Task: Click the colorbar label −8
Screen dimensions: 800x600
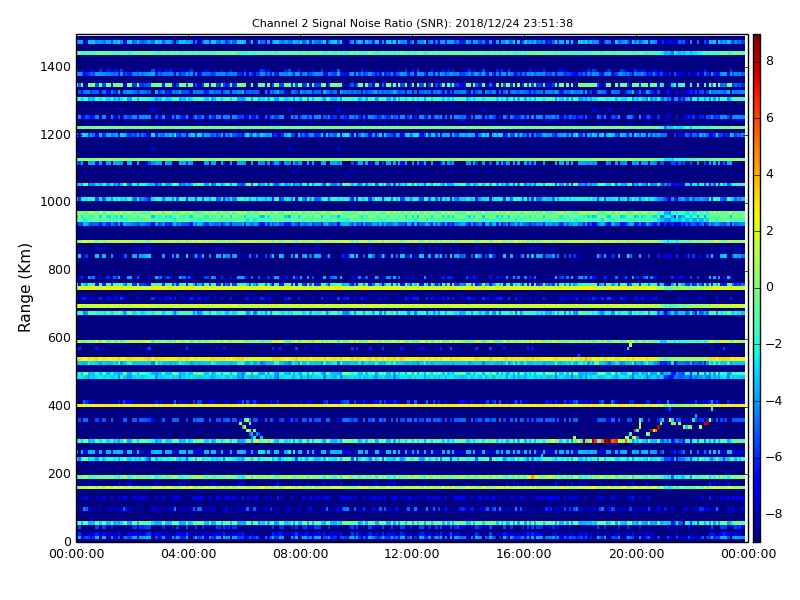Action: (x=773, y=514)
